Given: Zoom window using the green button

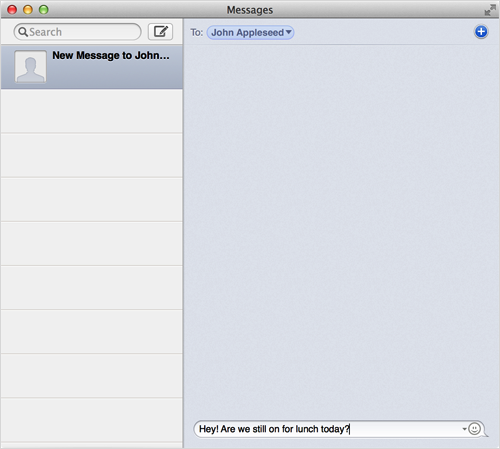Looking at the screenshot, I should tap(44, 10).
